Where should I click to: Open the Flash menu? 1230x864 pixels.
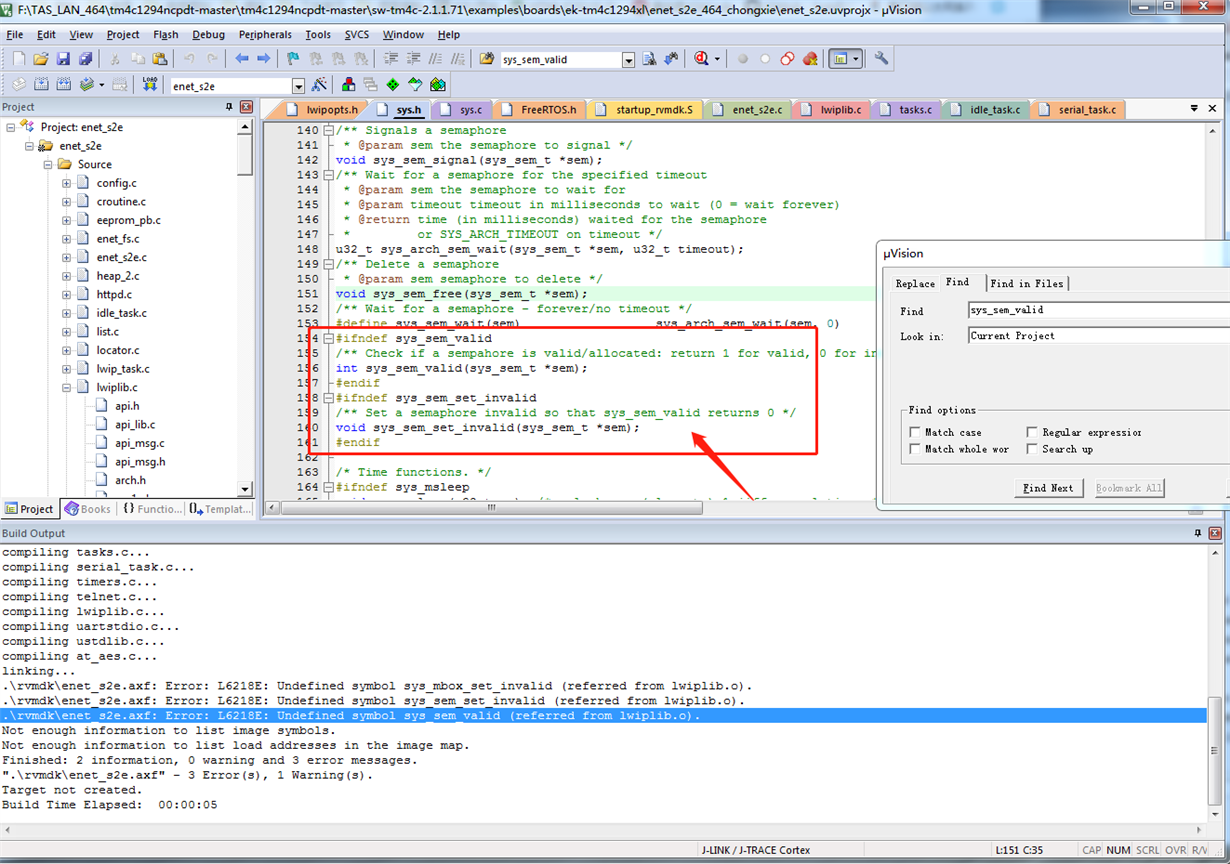pyautogui.click(x=165, y=34)
